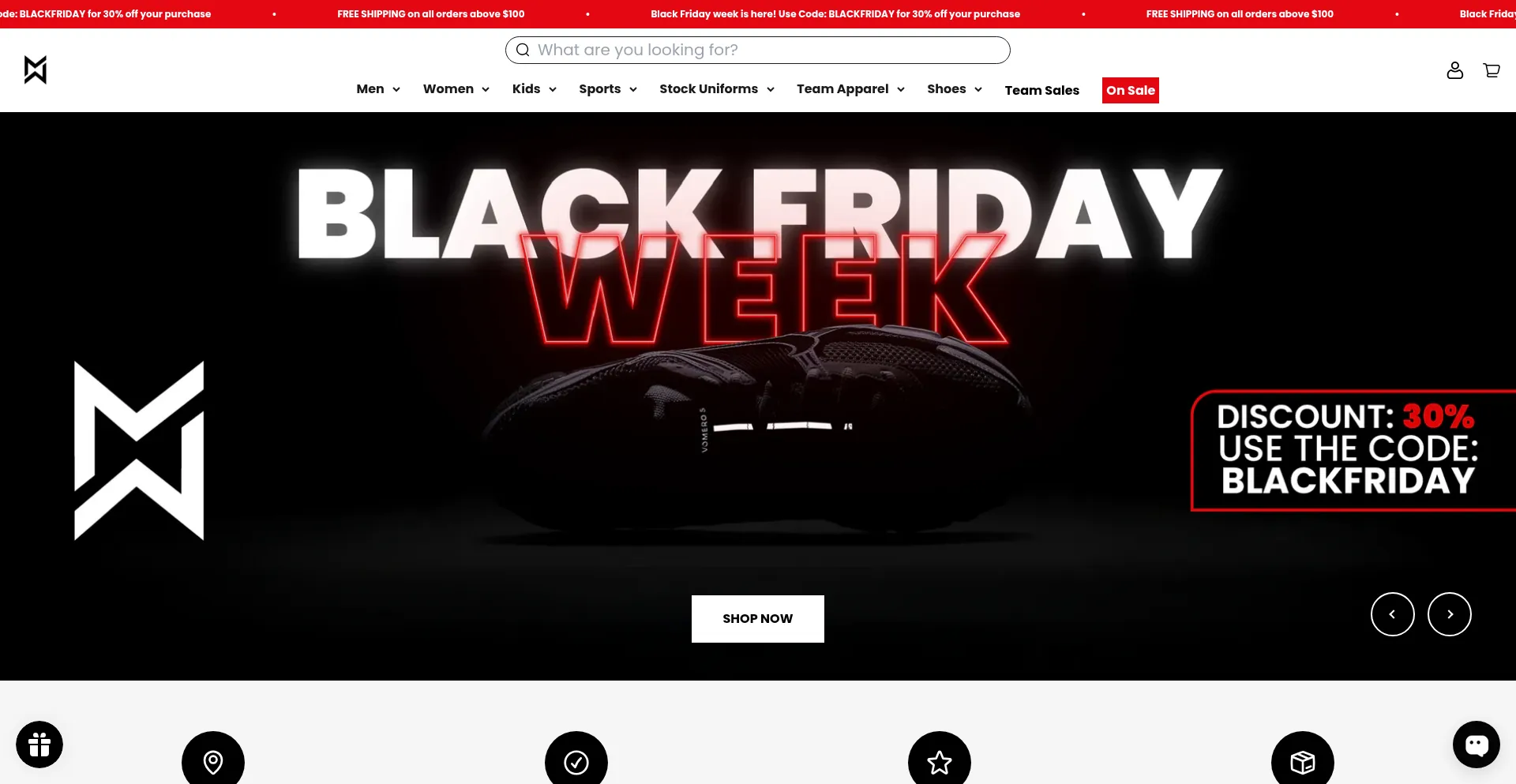Screen dimensions: 1516x784
Task: Go to next hero slide
Action: [x=1450, y=614]
